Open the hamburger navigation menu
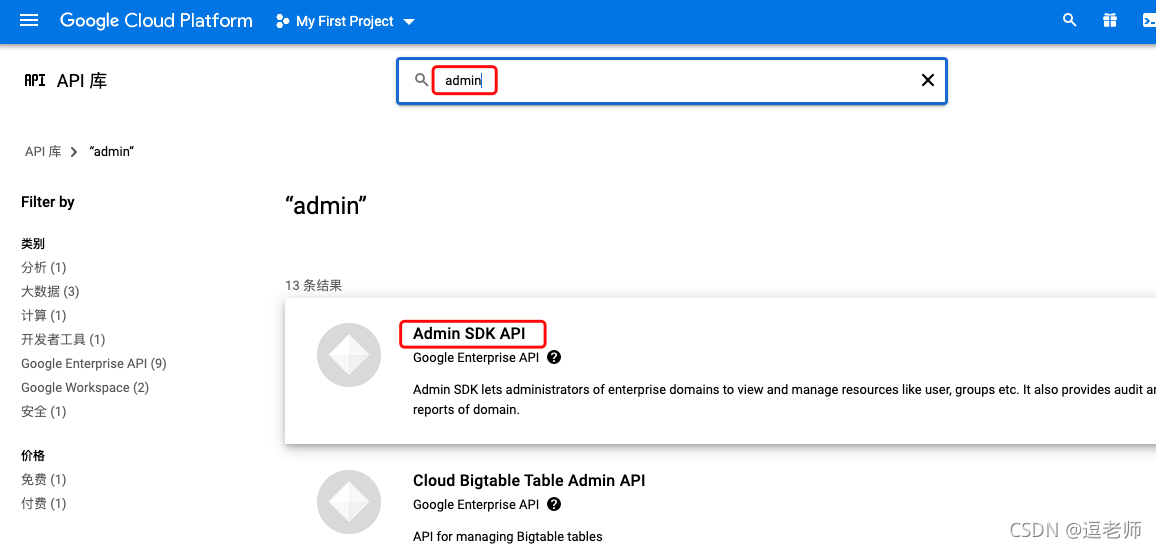Screen dimensions: 1156x548 coord(29,21)
